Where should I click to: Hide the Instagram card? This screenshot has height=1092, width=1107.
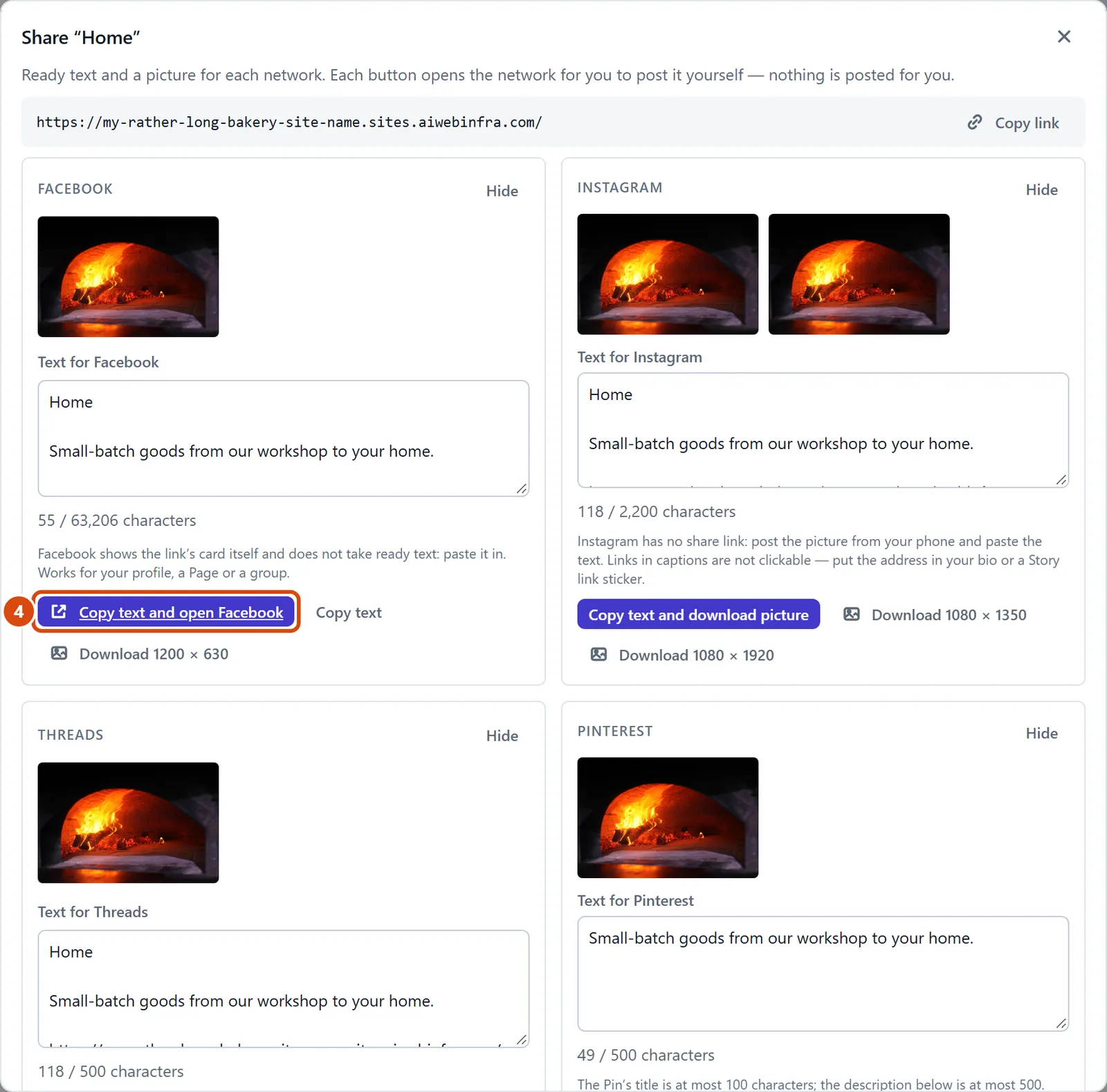coord(1041,190)
